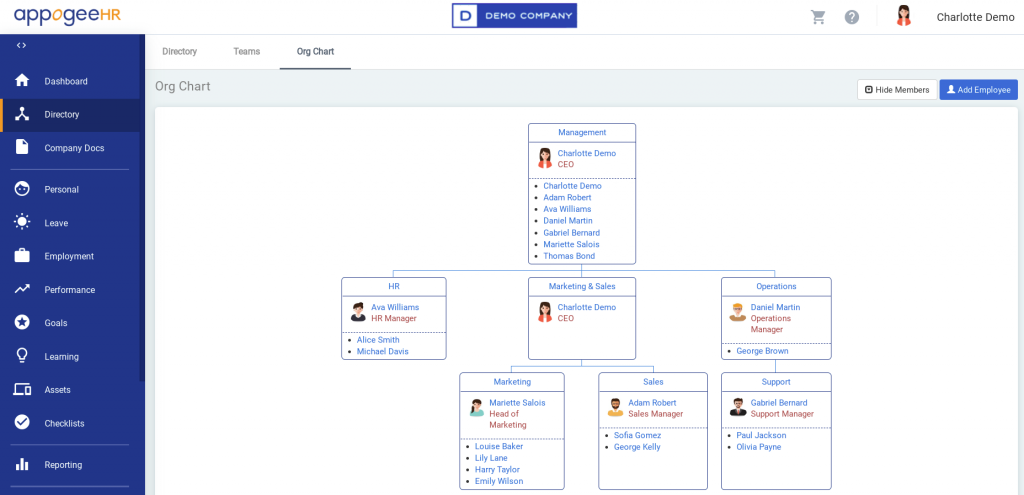Screen dimensions: 1024x495
Task: Click the Demo Company logo
Action: pos(514,16)
